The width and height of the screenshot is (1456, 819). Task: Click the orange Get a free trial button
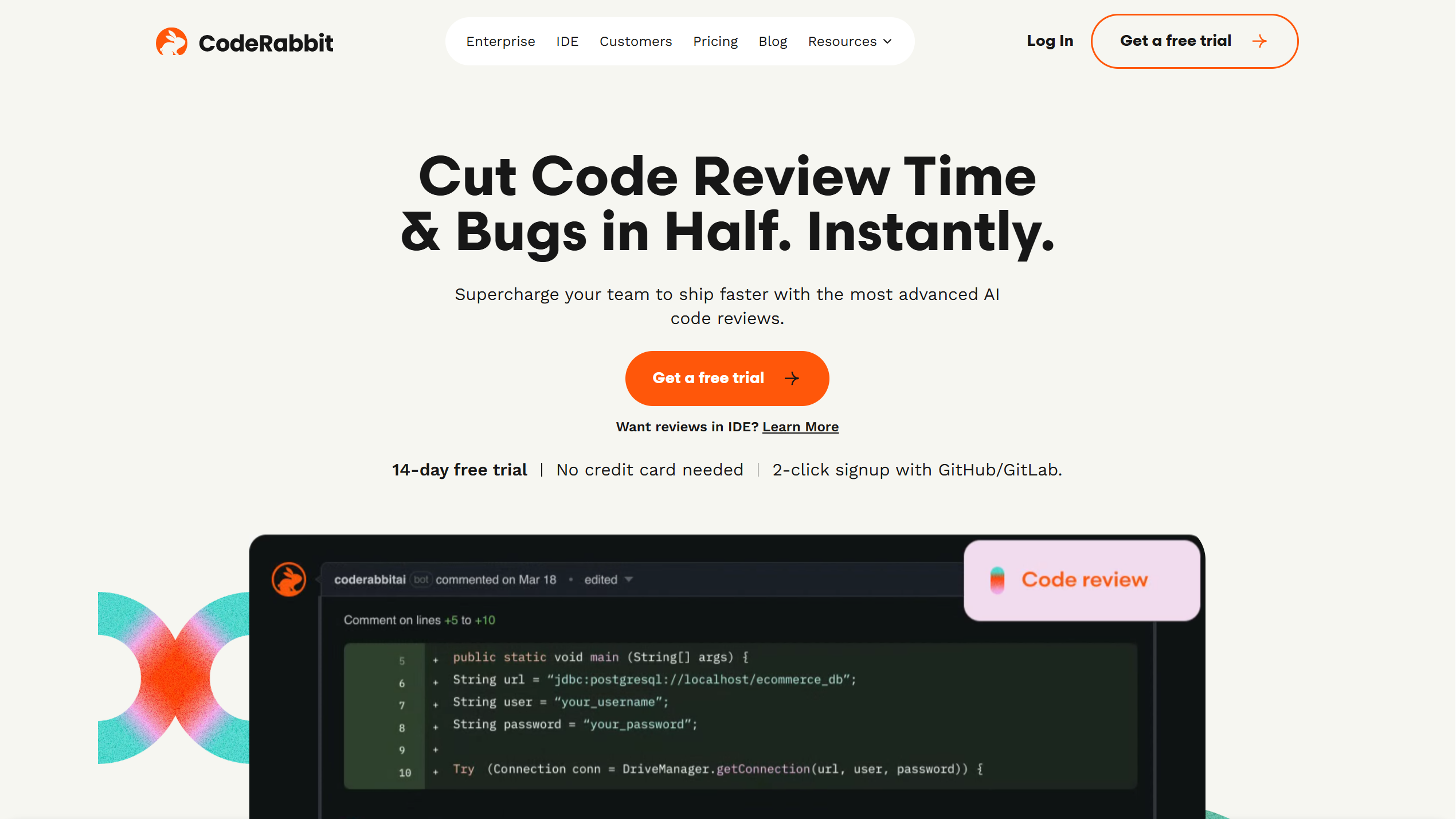[727, 378]
